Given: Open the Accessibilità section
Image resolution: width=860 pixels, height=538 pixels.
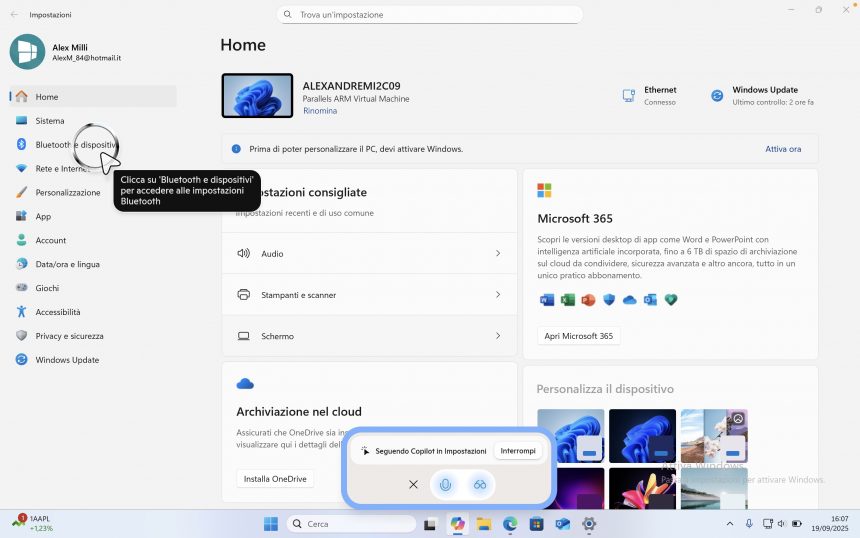Looking at the screenshot, I should (x=57, y=312).
